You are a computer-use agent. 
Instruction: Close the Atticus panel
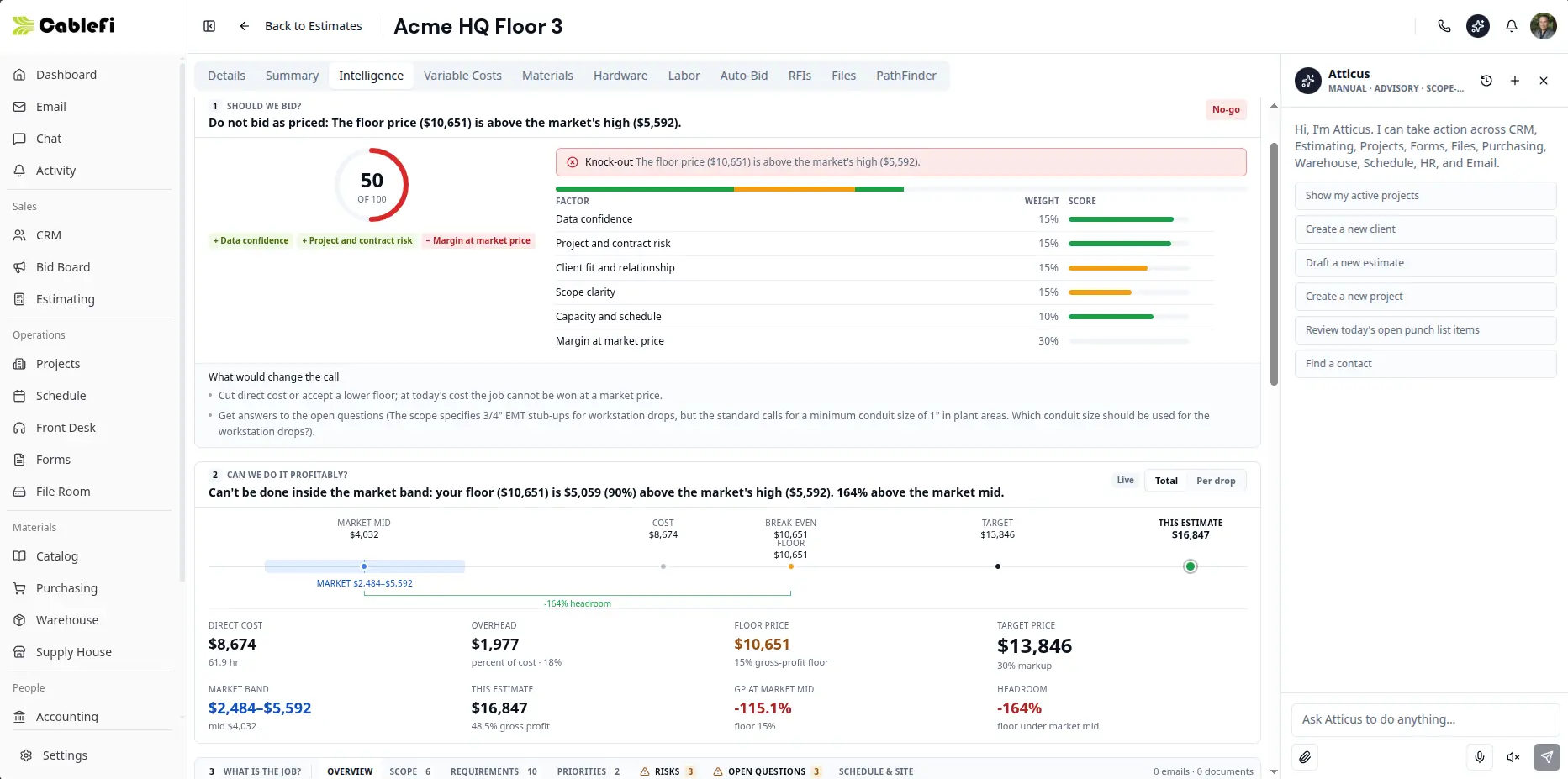(x=1544, y=81)
